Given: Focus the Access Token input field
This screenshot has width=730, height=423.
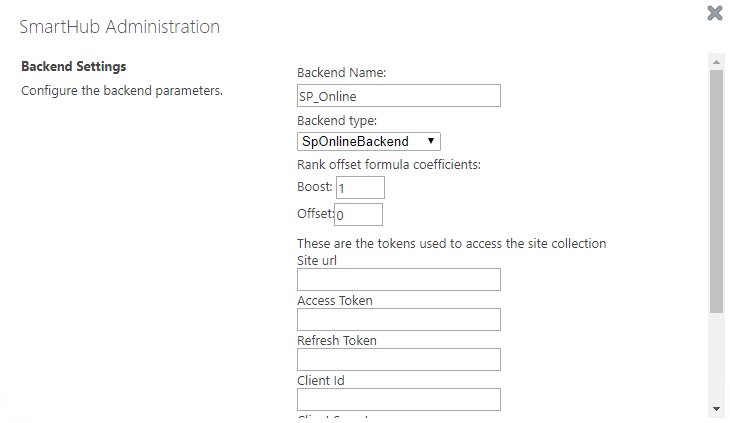Looking at the screenshot, I should [398, 320].
